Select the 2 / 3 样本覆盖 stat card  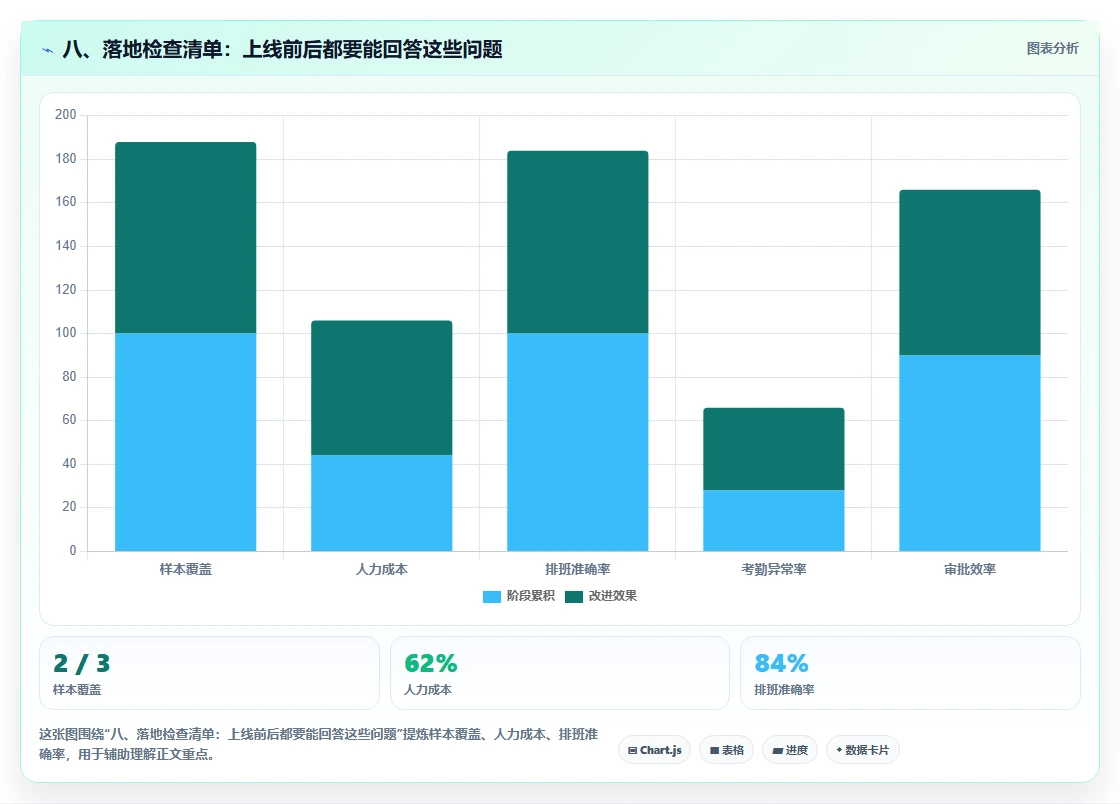point(209,673)
